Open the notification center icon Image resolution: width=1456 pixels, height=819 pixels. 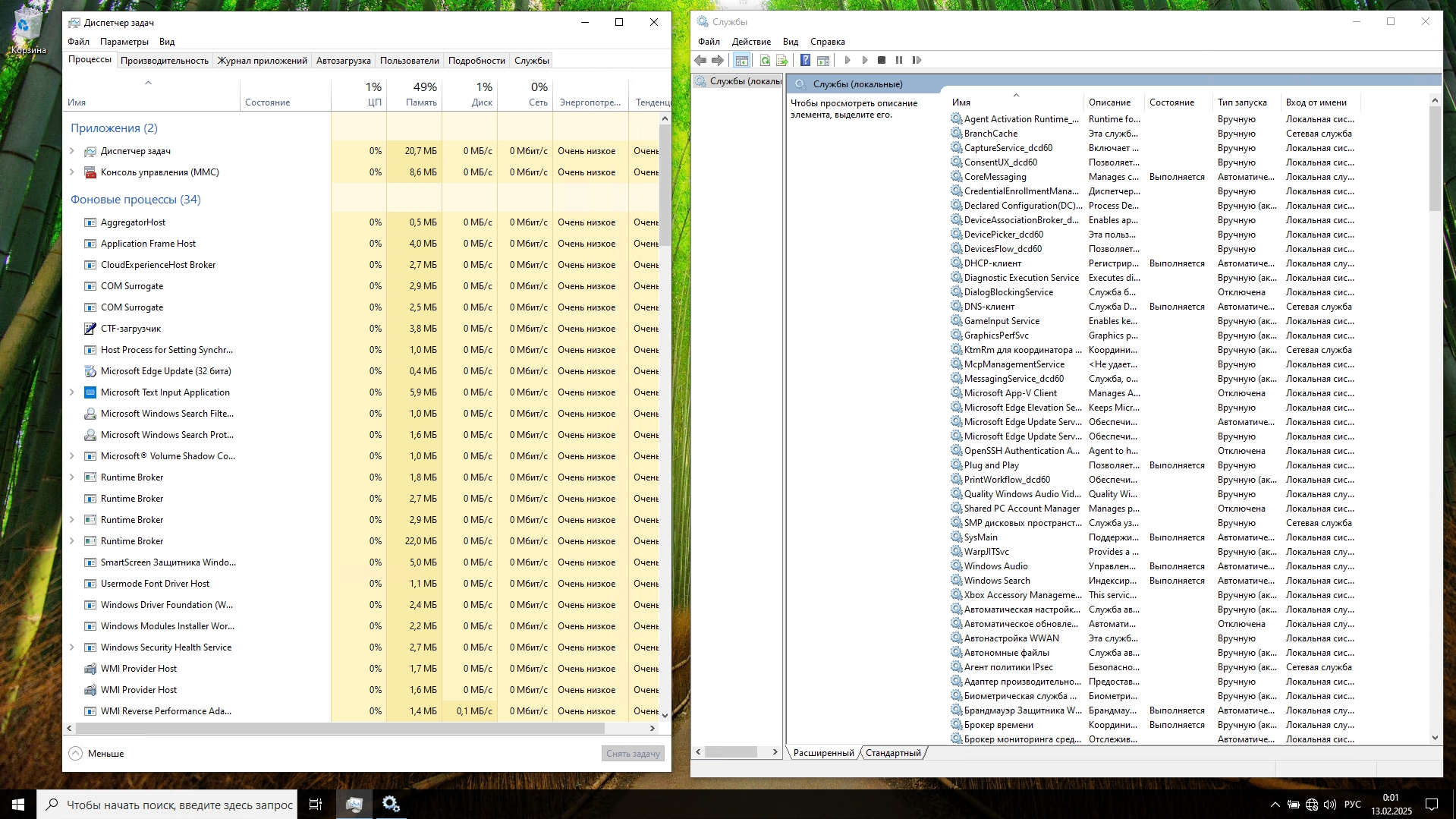pyautogui.click(x=1432, y=805)
